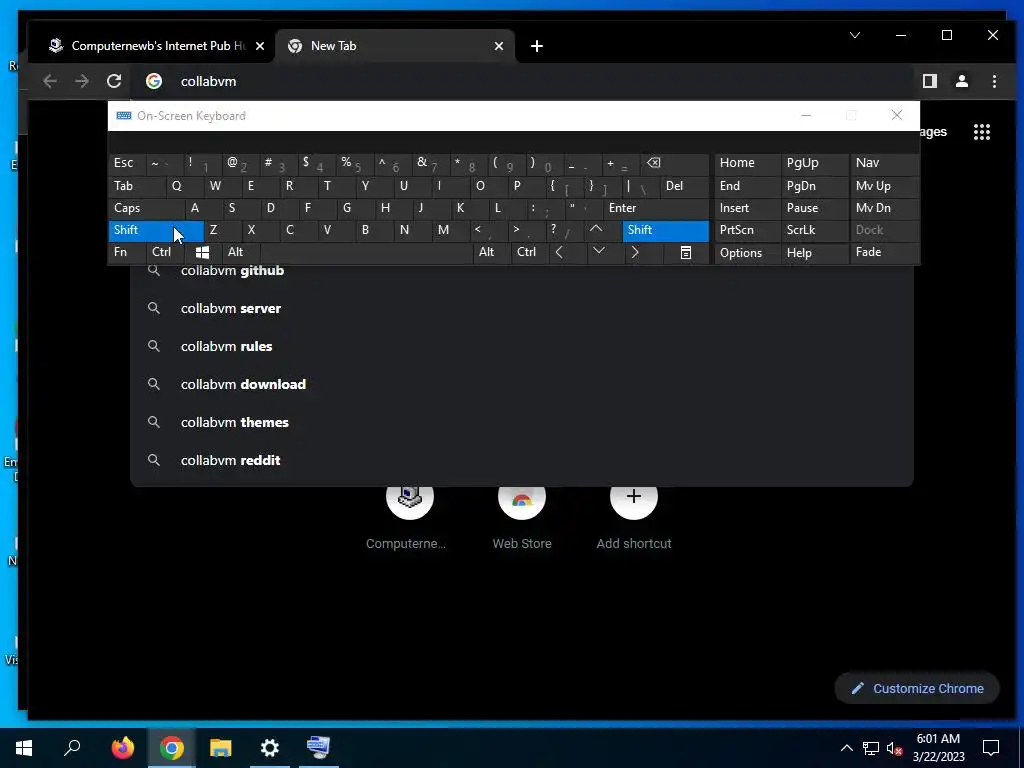Image resolution: width=1024 pixels, height=768 pixels.
Task: Open File Explorer from taskbar
Action: click(x=220, y=748)
